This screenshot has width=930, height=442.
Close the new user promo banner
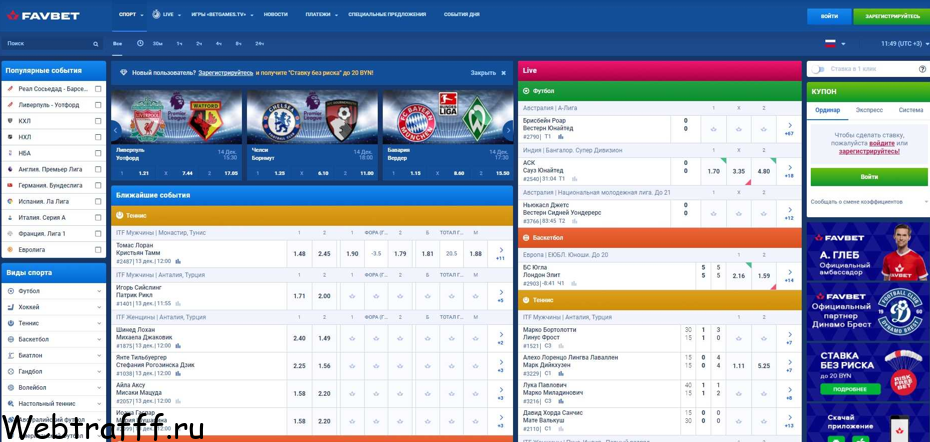[x=504, y=73]
